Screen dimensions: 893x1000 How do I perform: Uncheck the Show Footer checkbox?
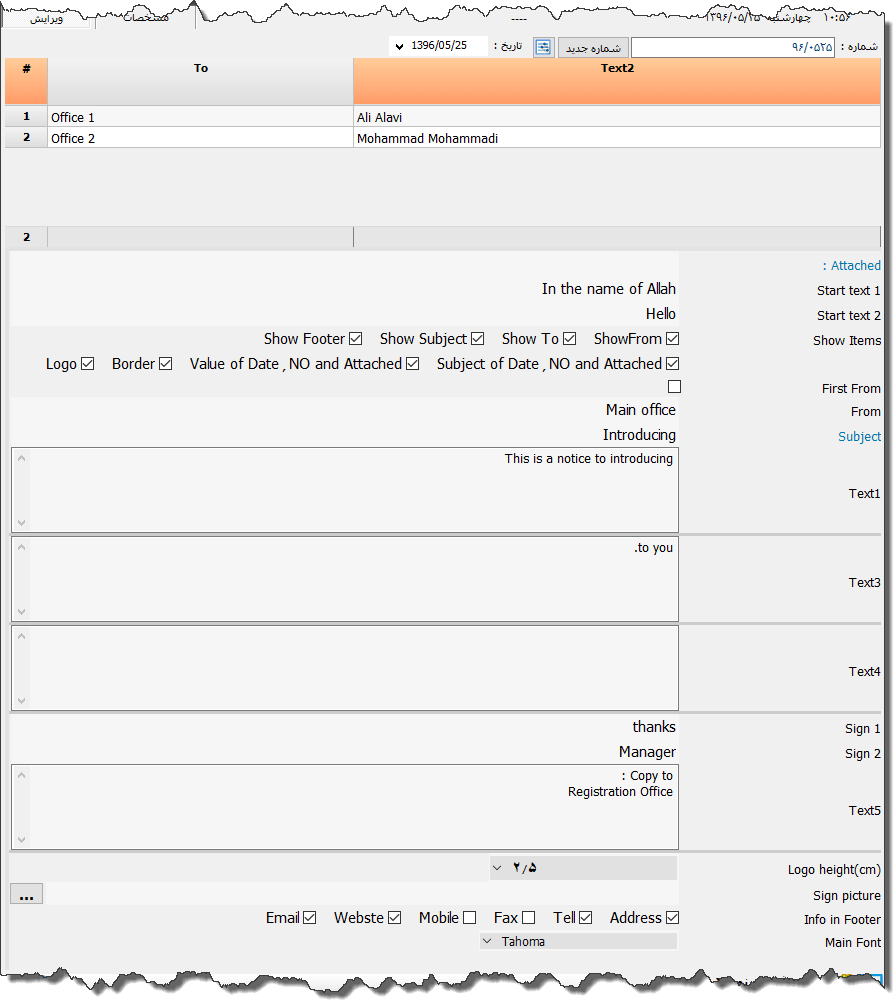355,339
